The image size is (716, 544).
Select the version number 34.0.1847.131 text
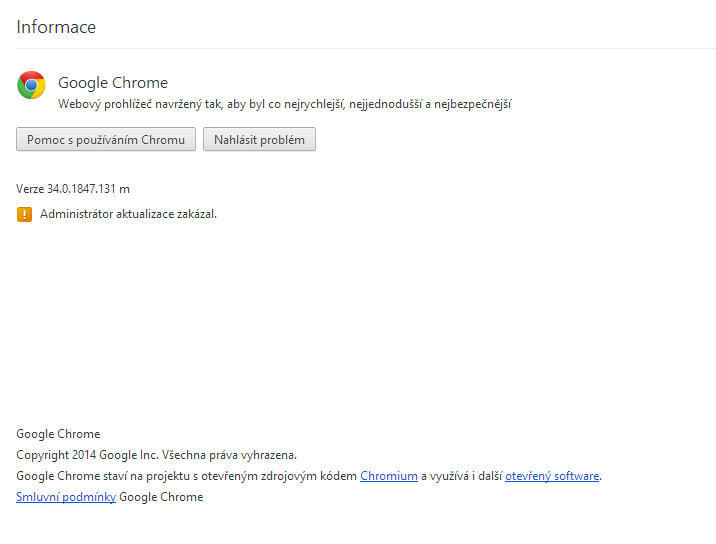[88, 189]
